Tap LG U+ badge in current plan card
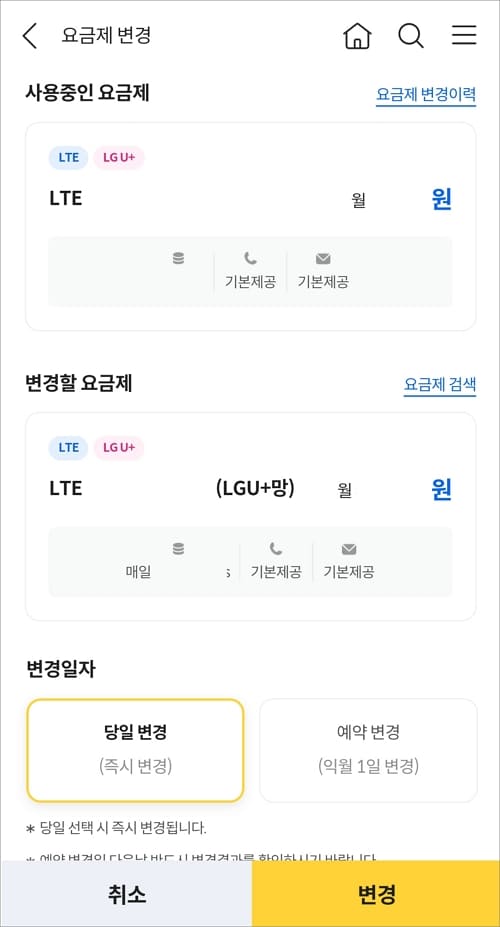 [x=119, y=157]
